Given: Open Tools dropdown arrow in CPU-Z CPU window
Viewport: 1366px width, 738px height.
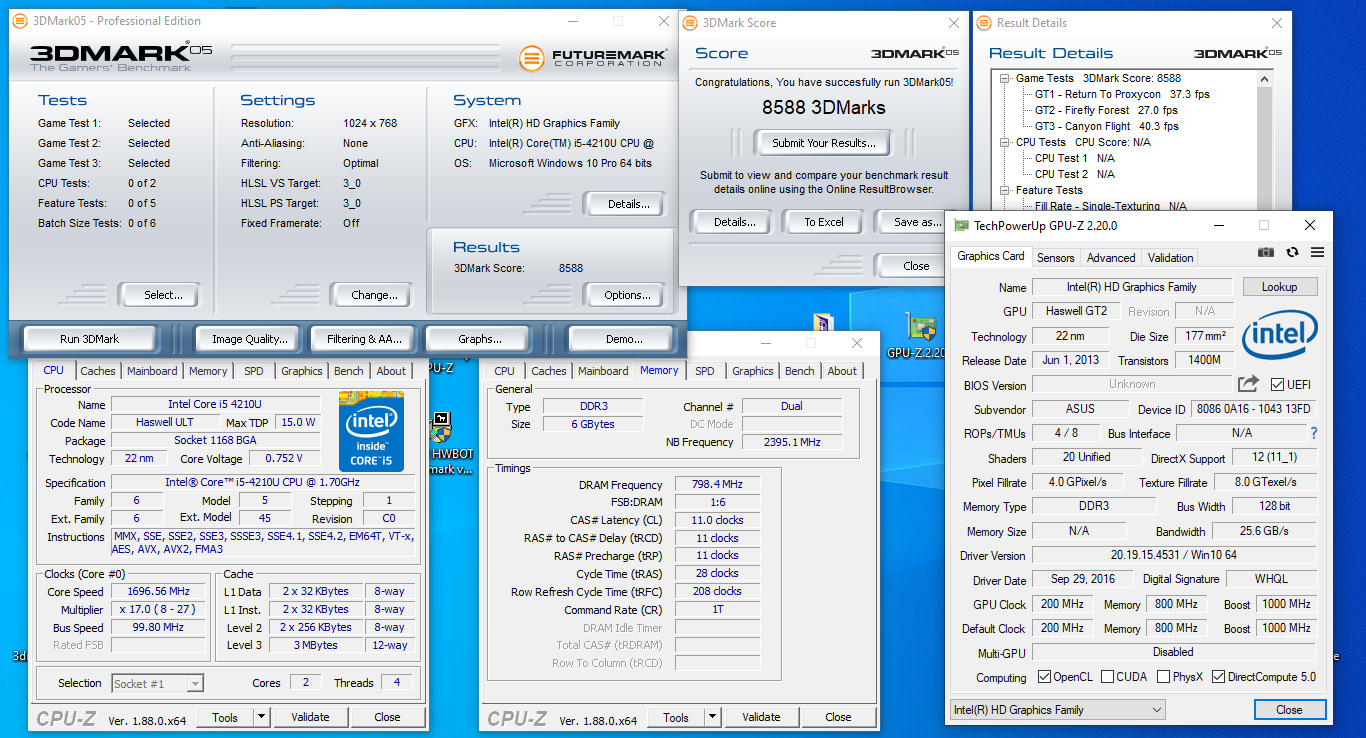Looking at the screenshot, I should pyautogui.click(x=261, y=717).
